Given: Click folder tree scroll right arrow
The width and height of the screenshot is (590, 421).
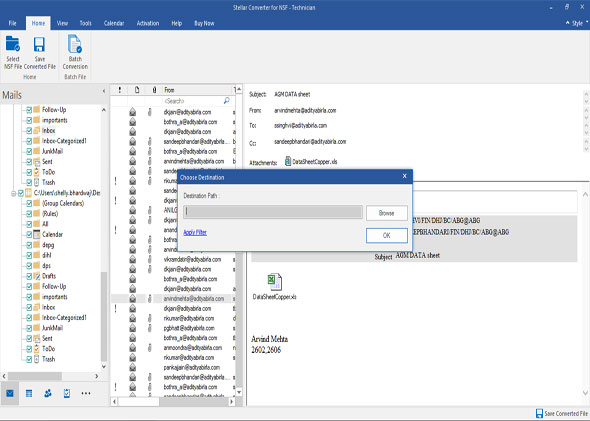Looking at the screenshot, I should tap(96, 376).
